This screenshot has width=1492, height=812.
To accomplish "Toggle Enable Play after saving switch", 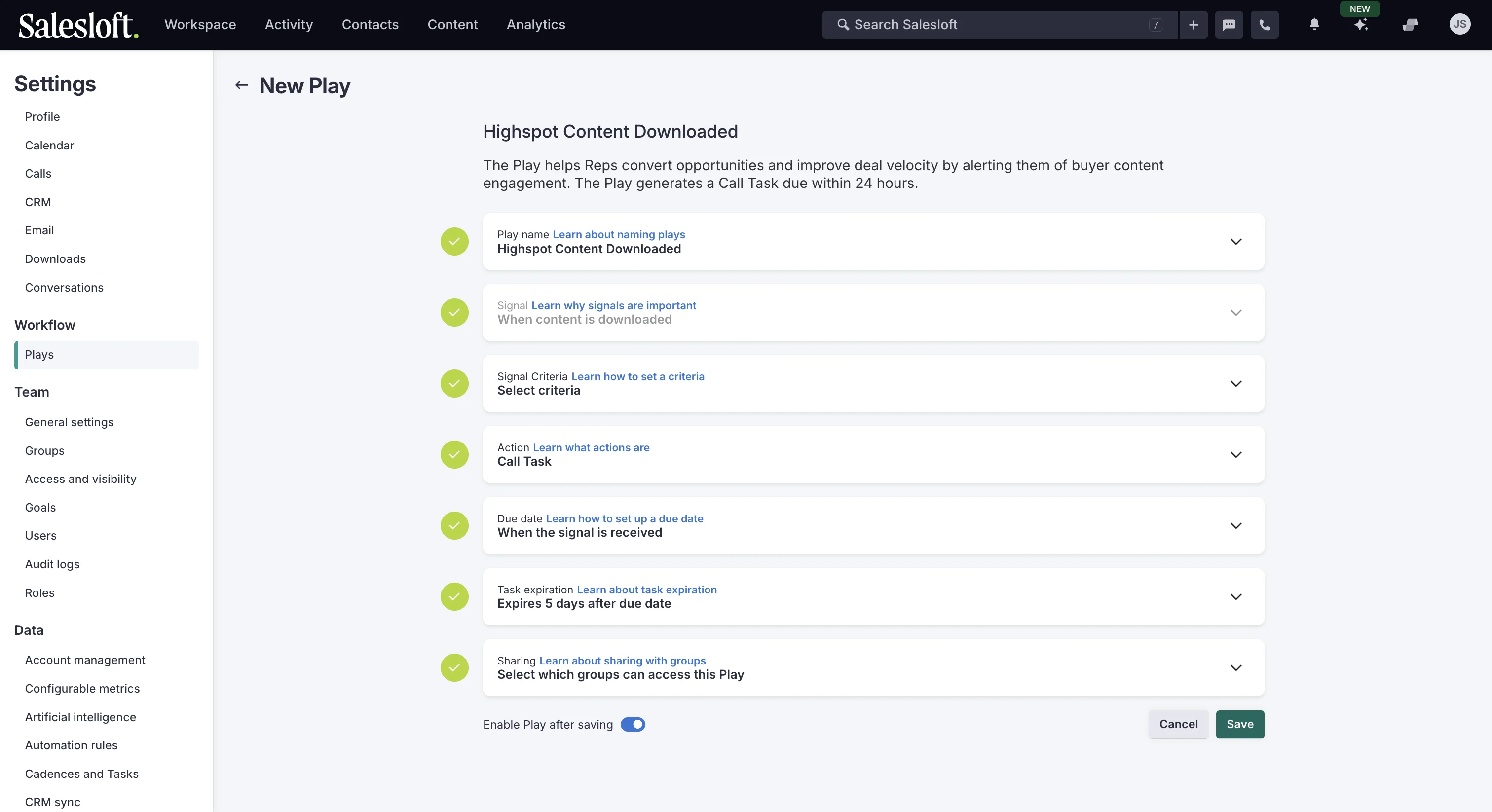I will tap(633, 725).
